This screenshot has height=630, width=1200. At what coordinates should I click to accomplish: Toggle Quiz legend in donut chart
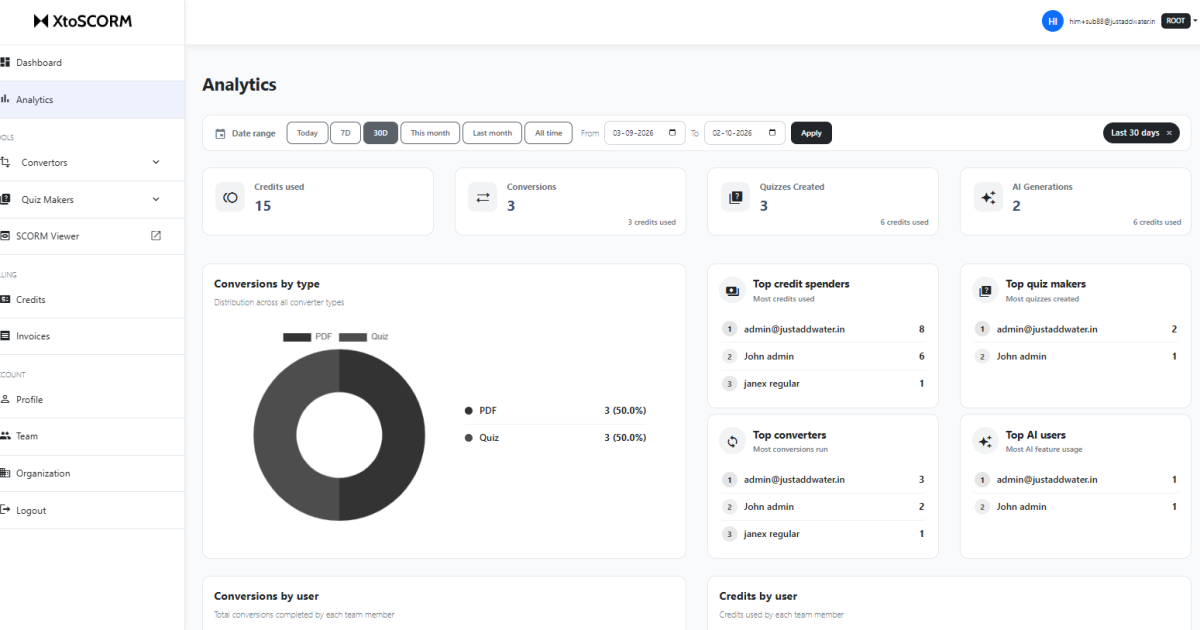364,337
